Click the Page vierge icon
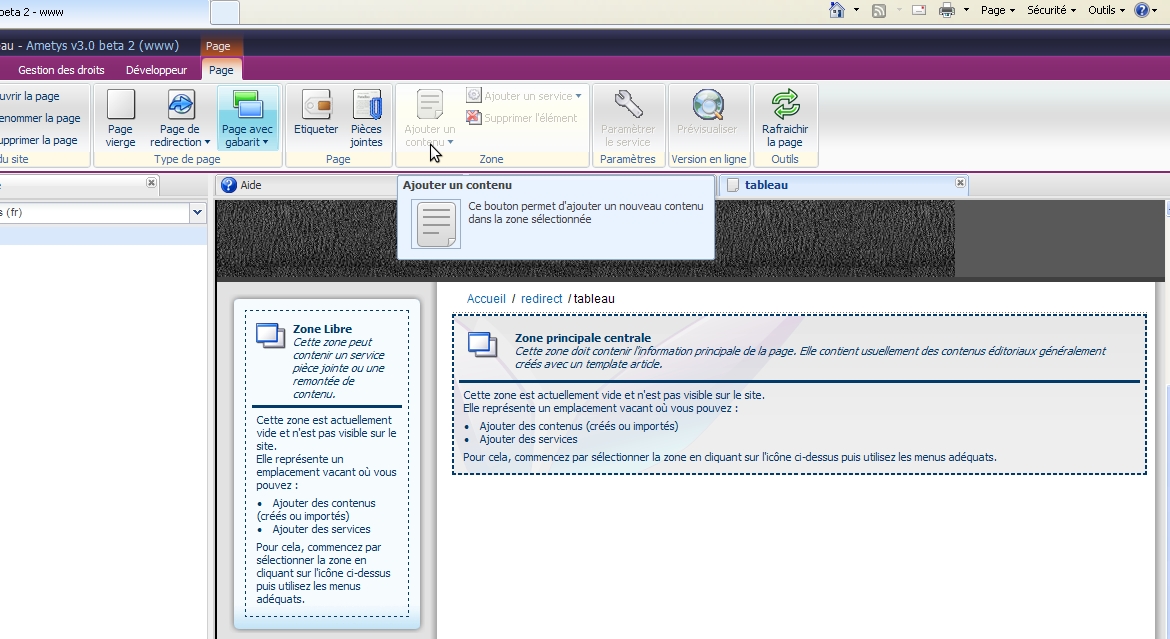The width and height of the screenshot is (1170, 639). coord(120,105)
